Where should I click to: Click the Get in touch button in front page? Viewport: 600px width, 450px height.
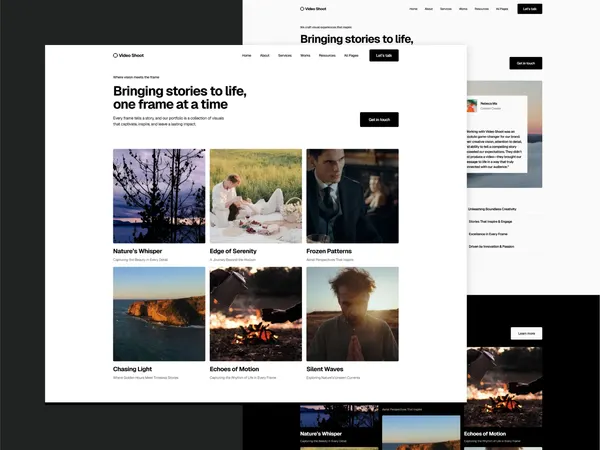(379, 120)
